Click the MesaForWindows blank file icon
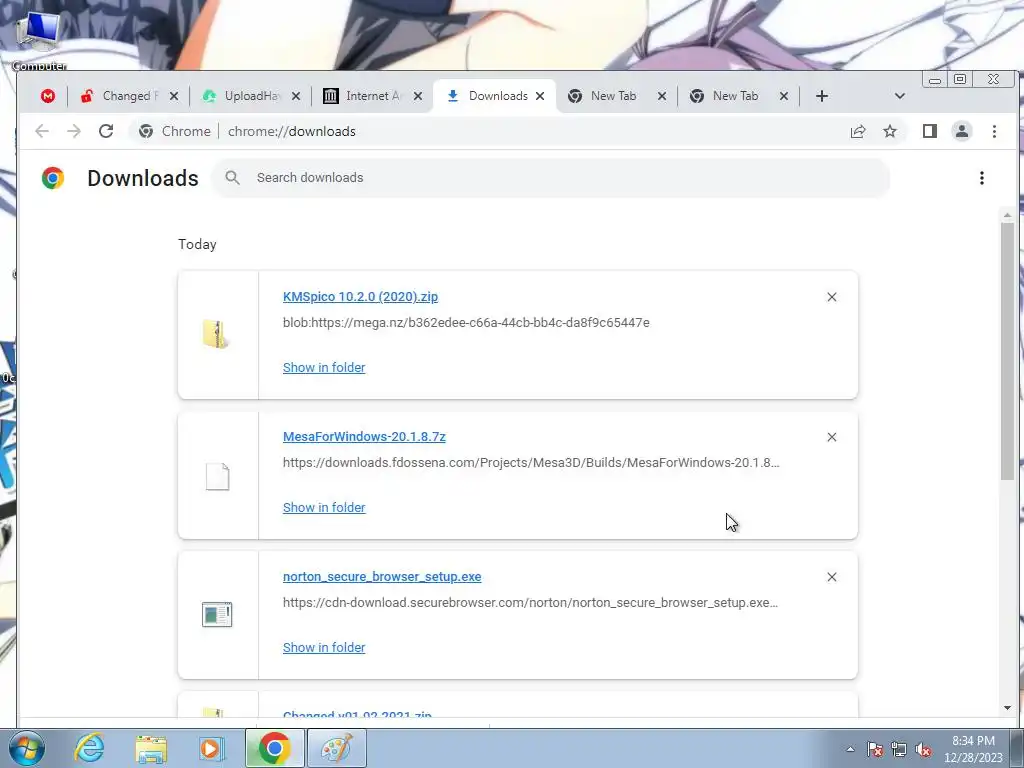1024x768 pixels. 217,477
